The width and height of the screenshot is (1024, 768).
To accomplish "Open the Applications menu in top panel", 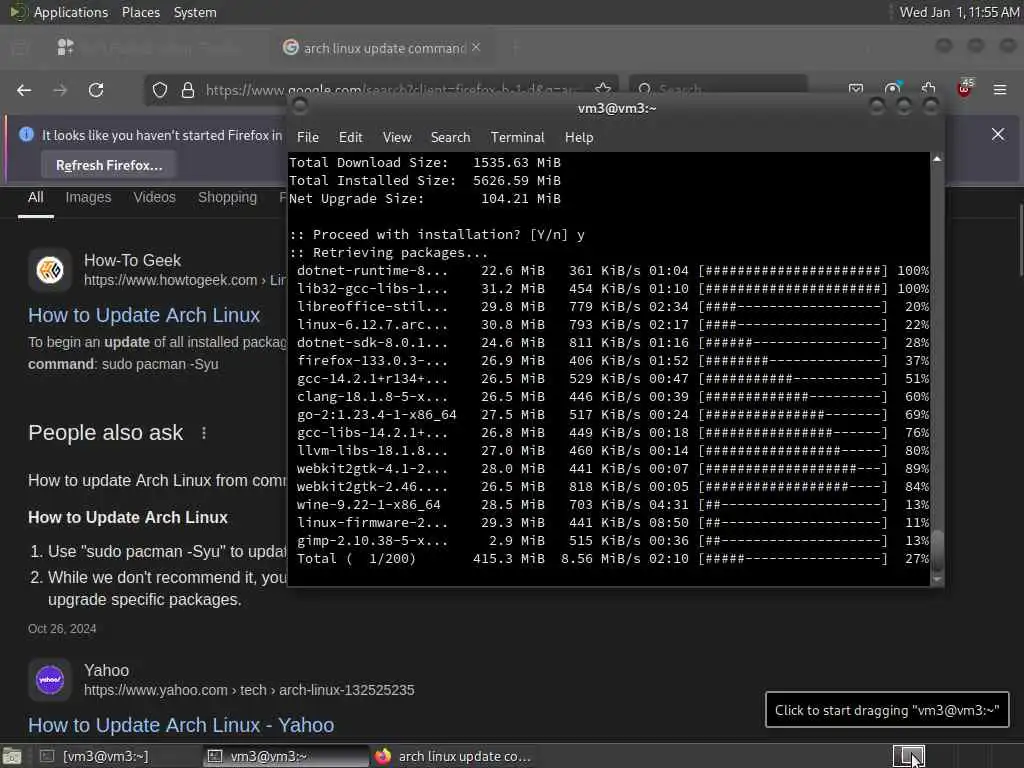I will click(x=71, y=12).
